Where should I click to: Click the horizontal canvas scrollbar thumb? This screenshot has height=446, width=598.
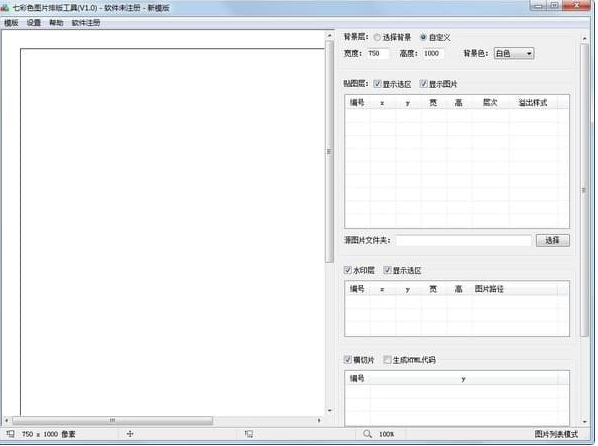pos(113,420)
